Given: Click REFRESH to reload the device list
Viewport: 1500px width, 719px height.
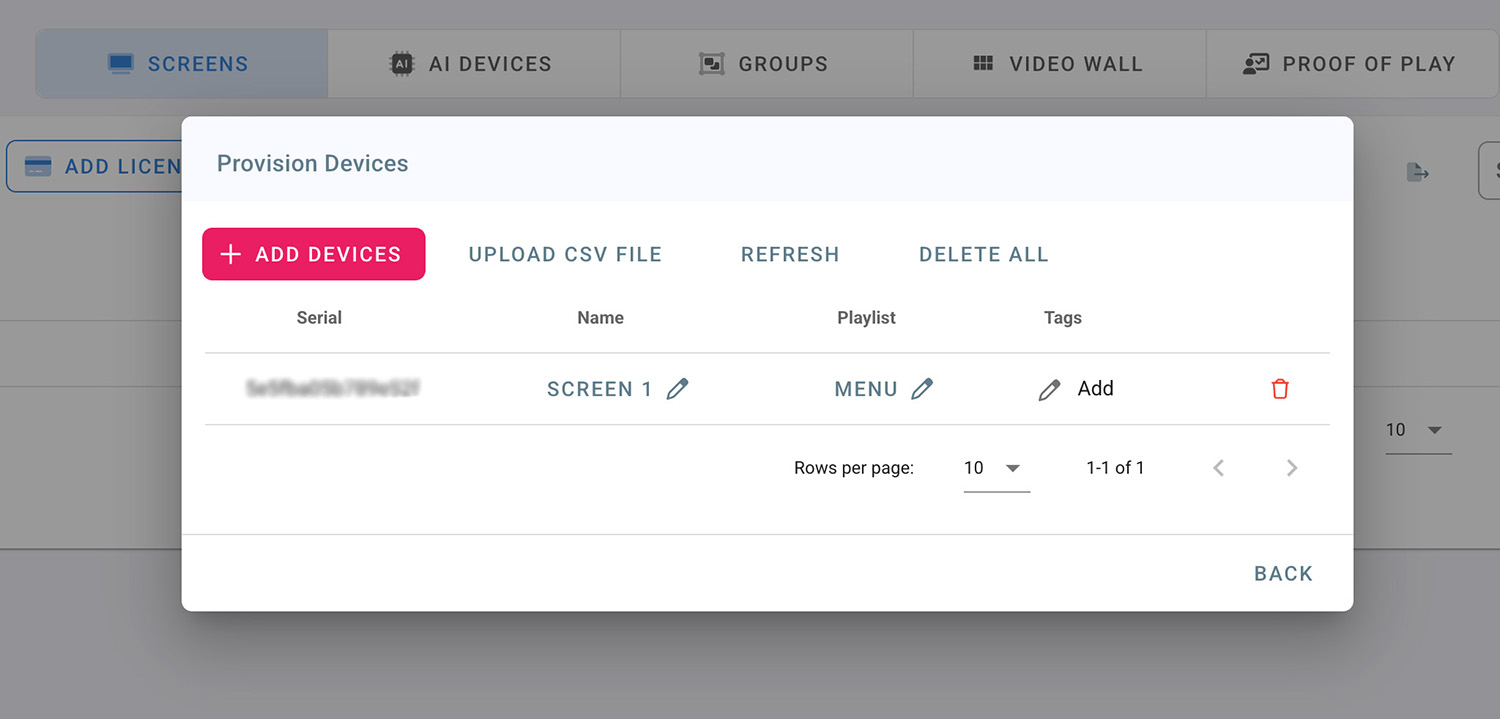Looking at the screenshot, I should coord(789,254).
